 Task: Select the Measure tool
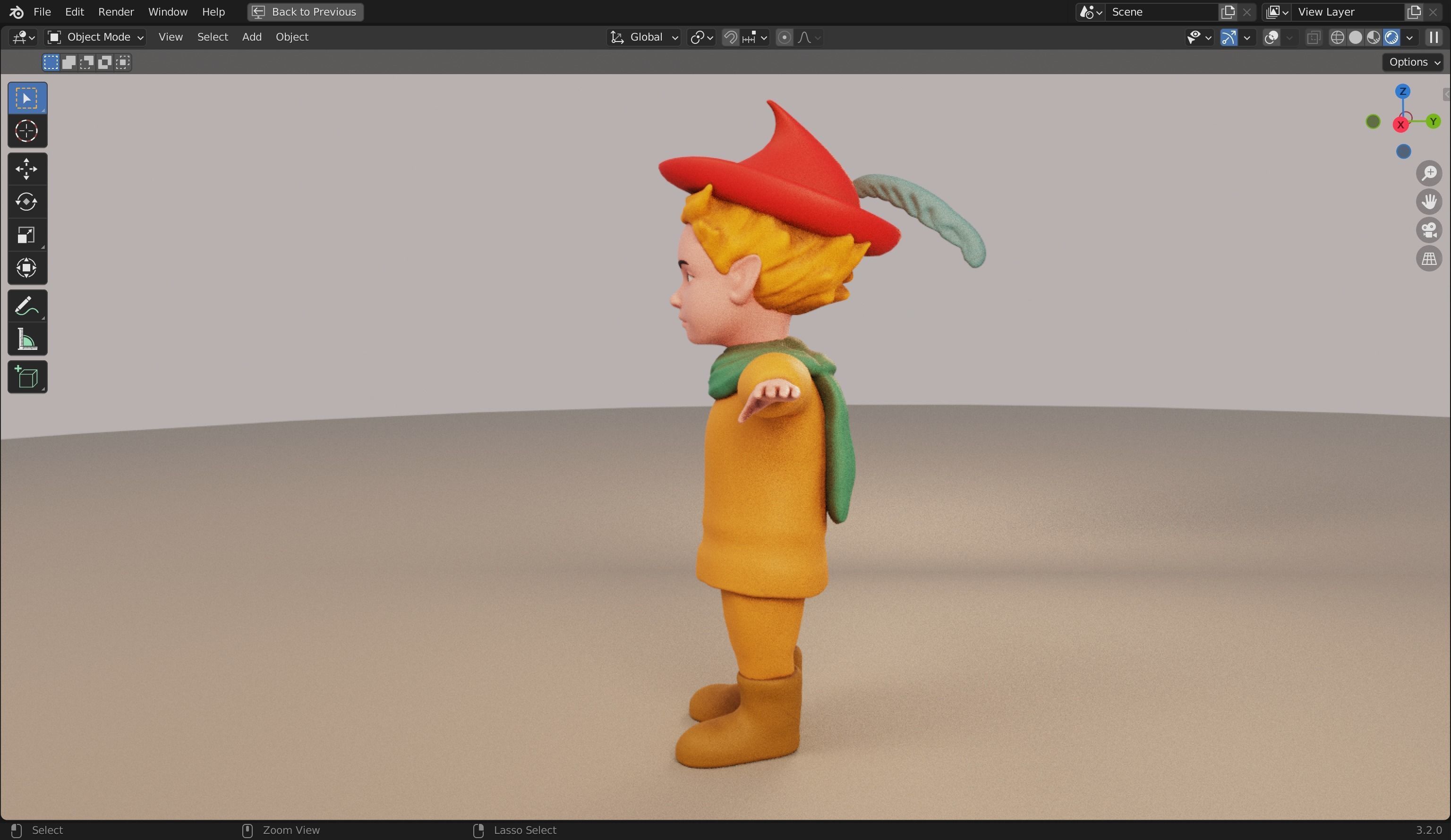pos(27,339)
